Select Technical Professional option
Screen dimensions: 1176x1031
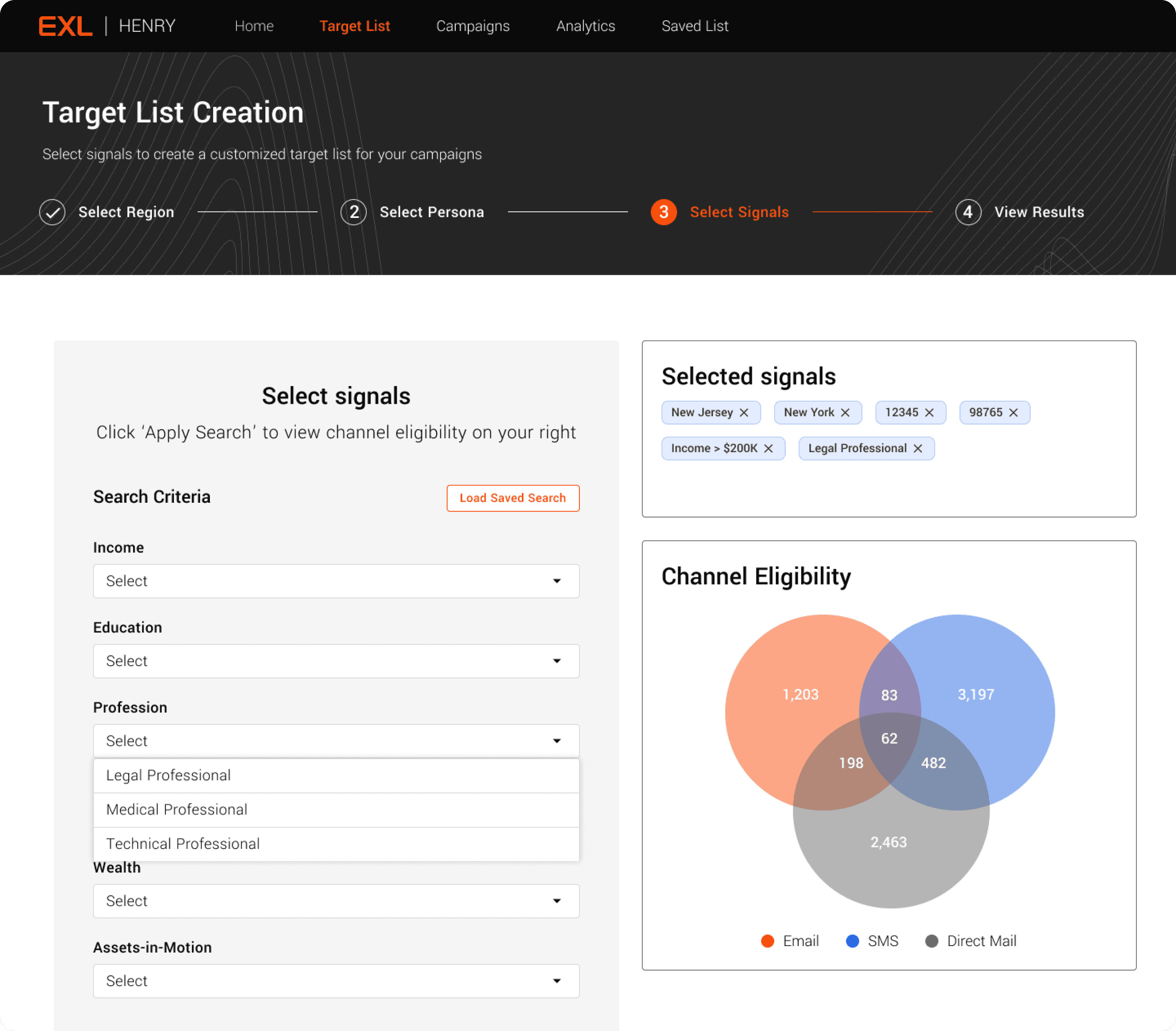tap(183, 844)
